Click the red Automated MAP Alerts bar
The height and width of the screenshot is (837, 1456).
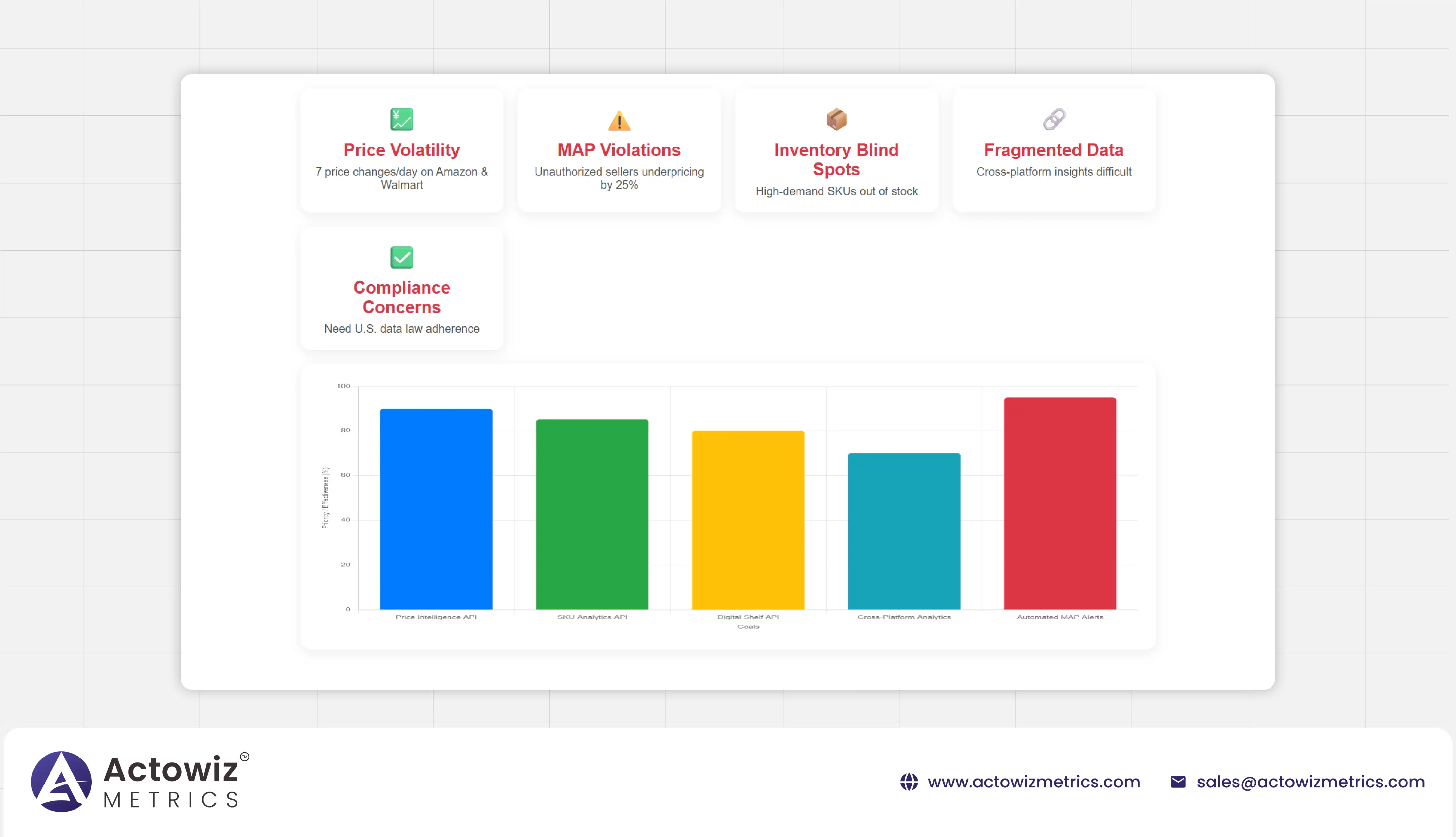coord(1059,503)
